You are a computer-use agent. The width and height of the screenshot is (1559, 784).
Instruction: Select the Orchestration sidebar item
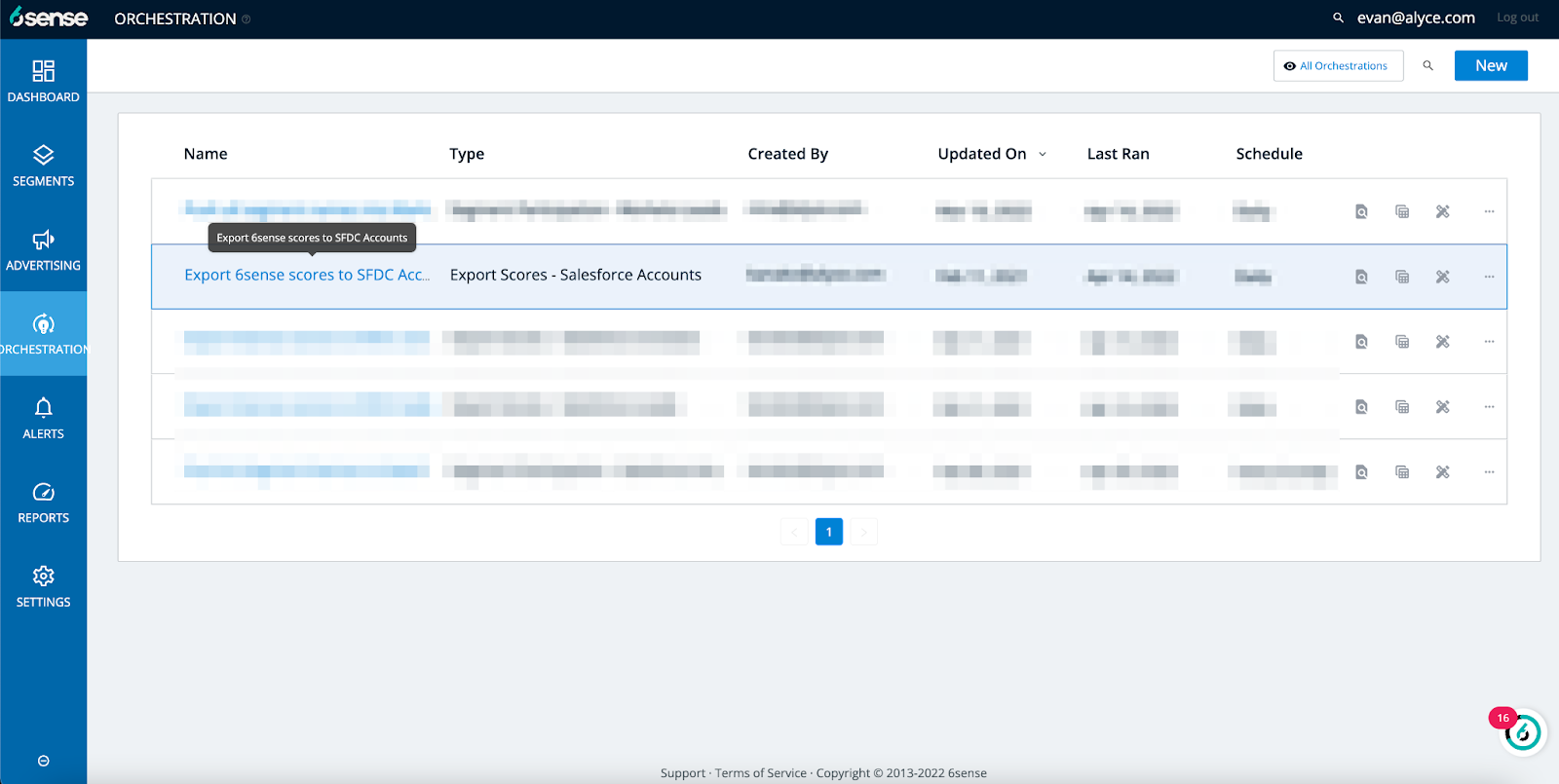tap(43, 334)
